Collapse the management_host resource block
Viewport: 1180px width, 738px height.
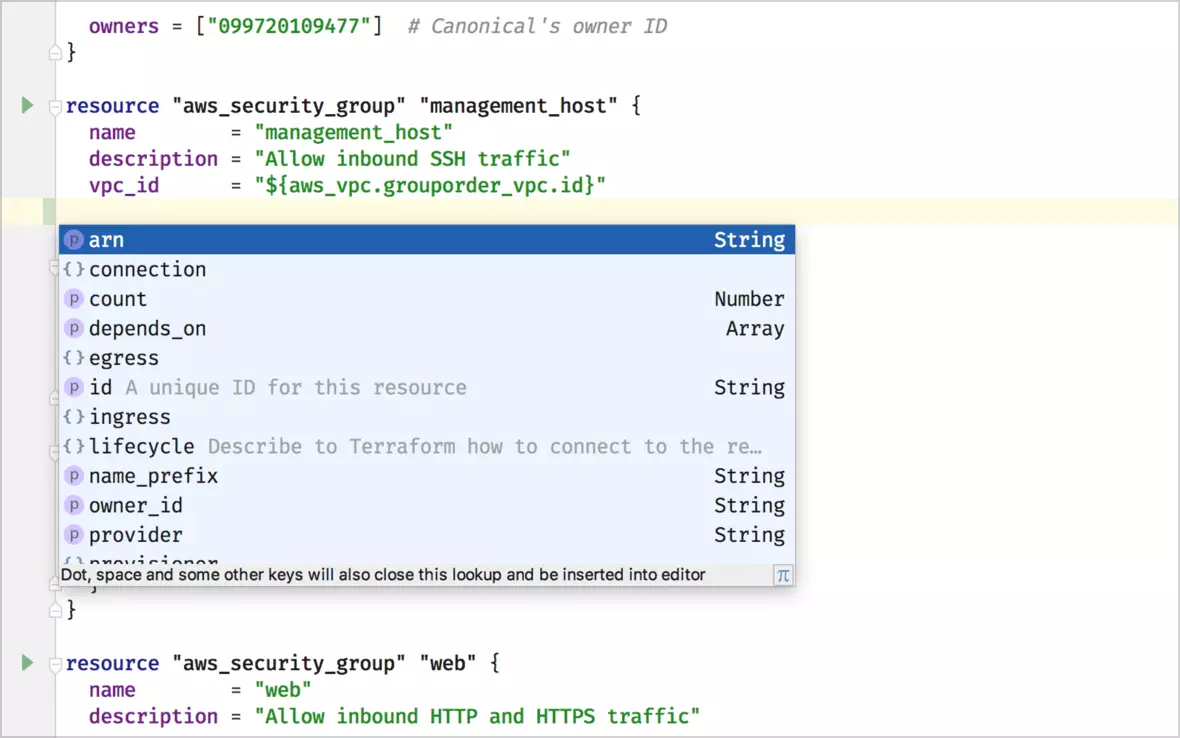[x=56, y=107]
